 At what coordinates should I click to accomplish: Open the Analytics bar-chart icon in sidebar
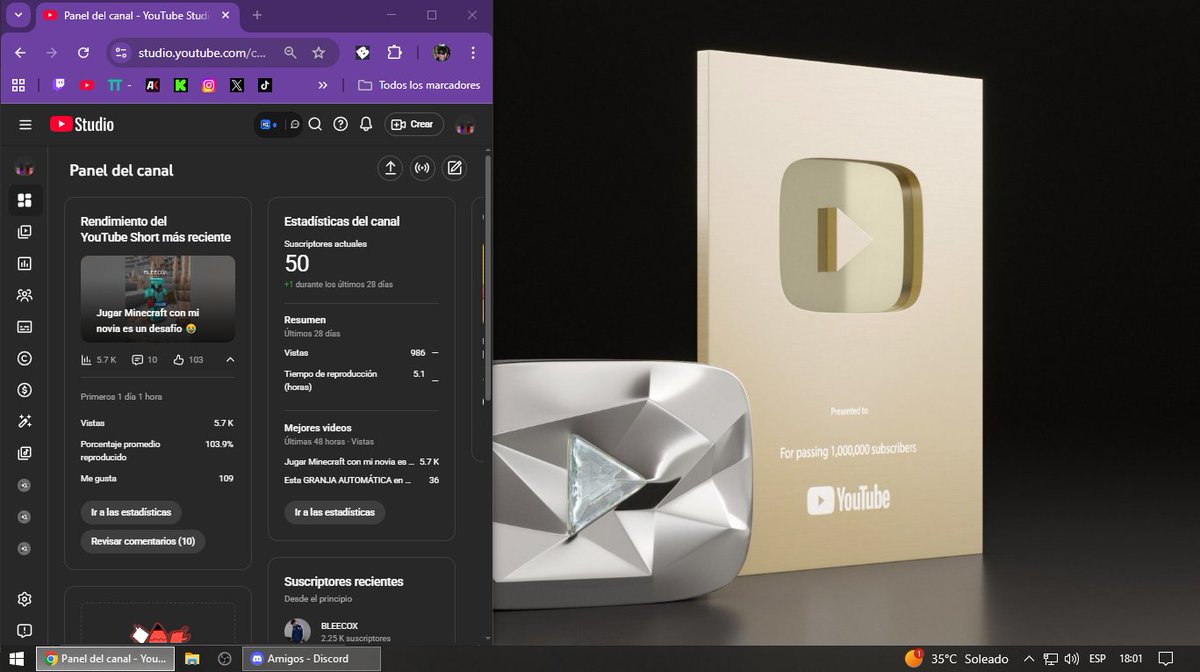pos(25,264)
